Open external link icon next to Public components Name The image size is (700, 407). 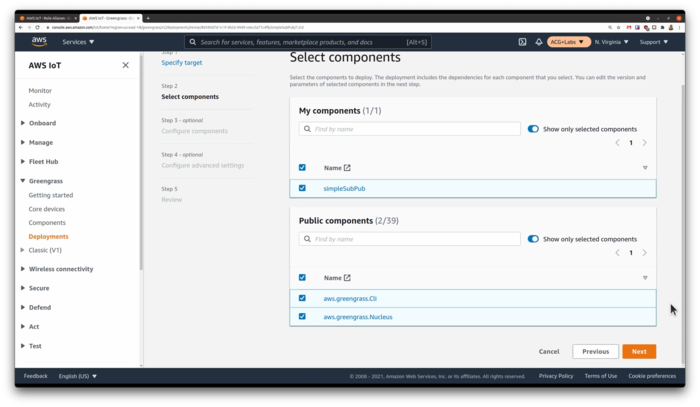point(347,278)
